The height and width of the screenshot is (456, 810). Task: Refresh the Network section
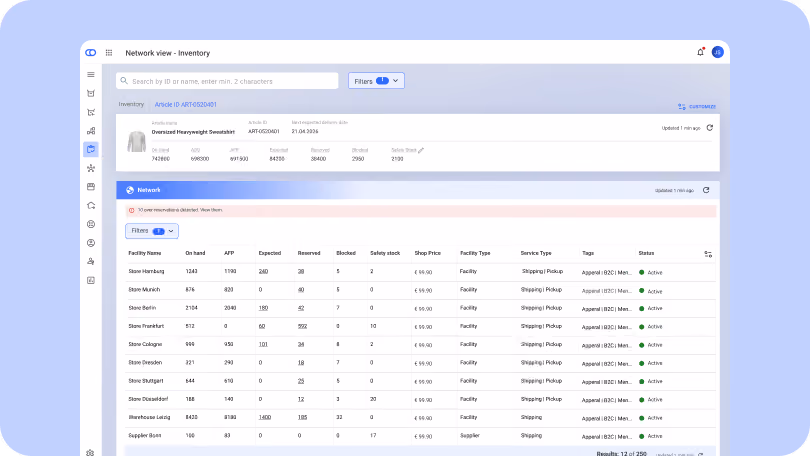tap(706, 190)
